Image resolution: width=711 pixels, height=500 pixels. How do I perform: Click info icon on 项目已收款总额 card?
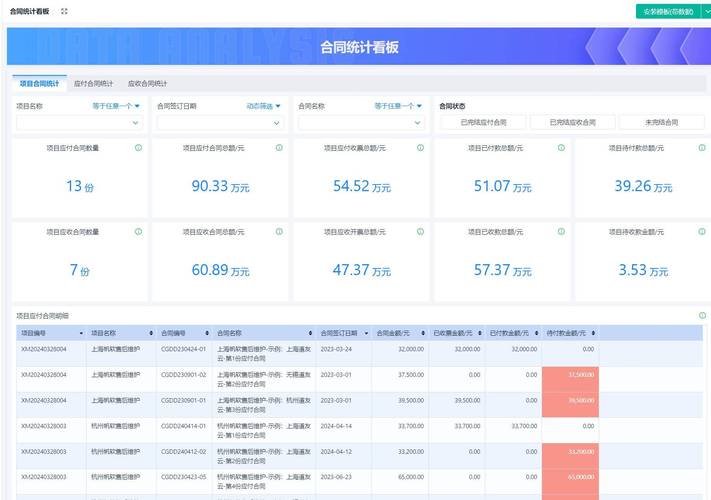coord(561,232)
